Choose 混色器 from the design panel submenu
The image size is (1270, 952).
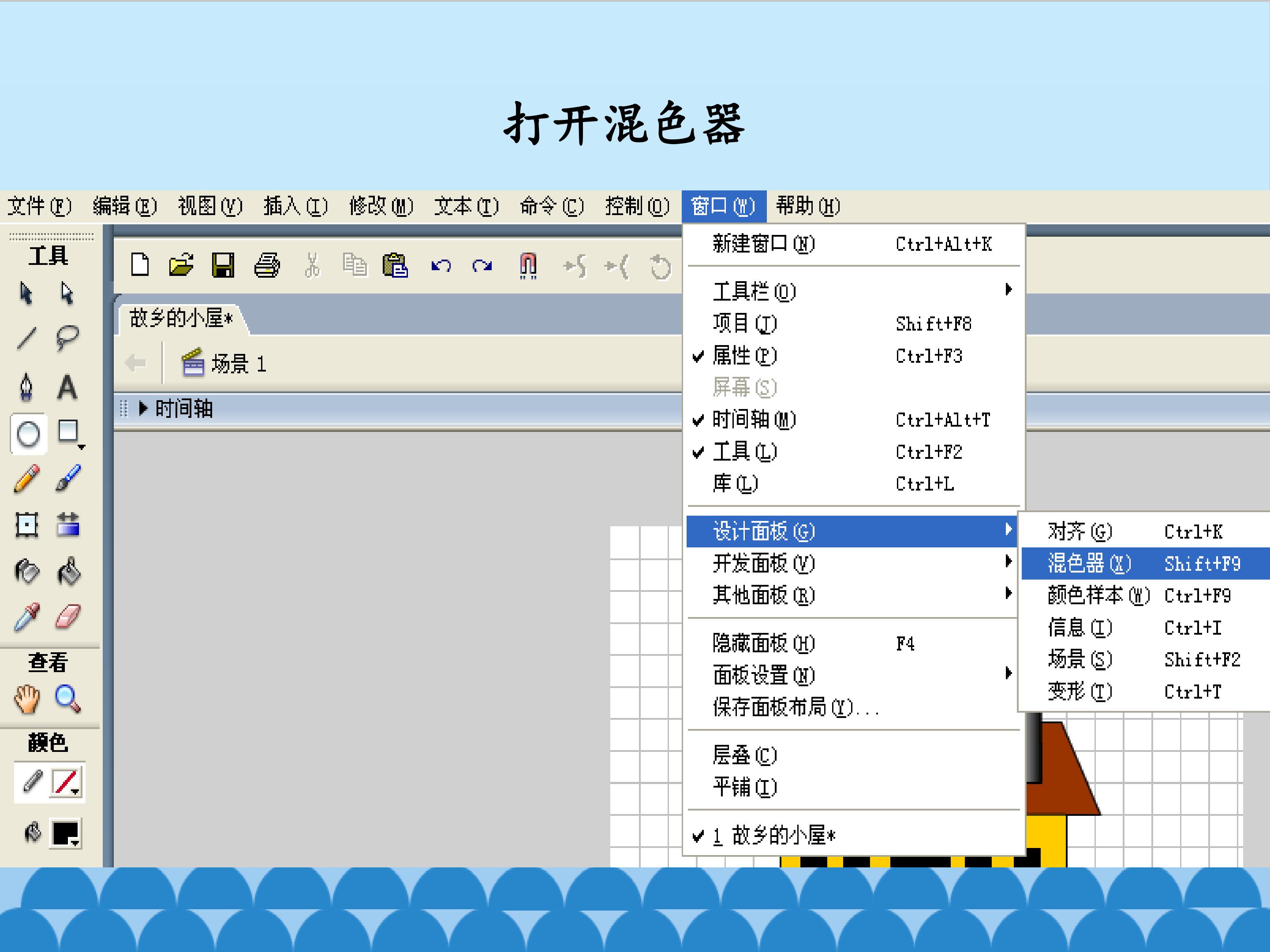click(1089, 564)
